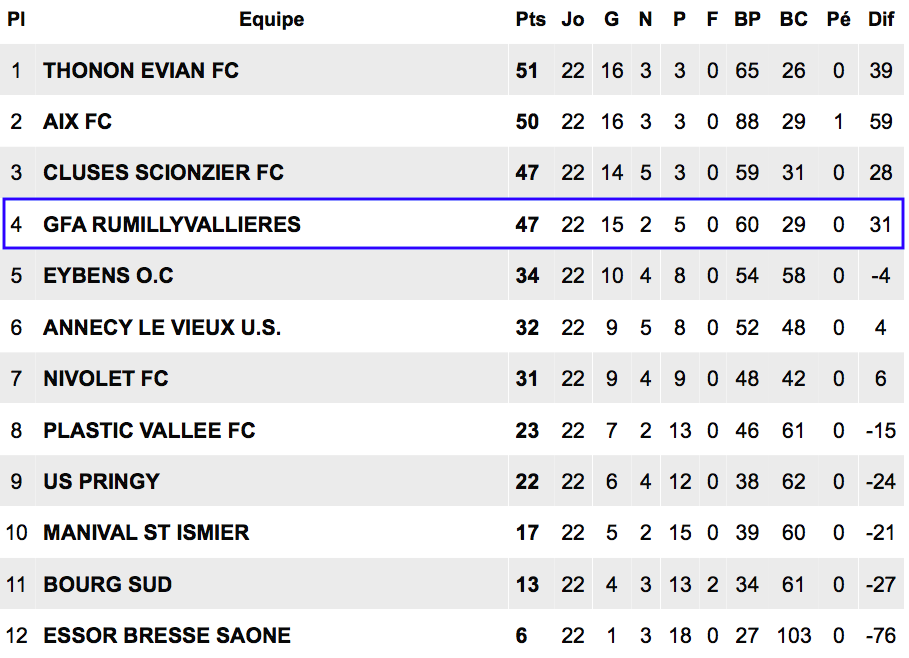The height and width of the screenshot is (658, 909).
Task: Click the BC column header
Action: 794,19
